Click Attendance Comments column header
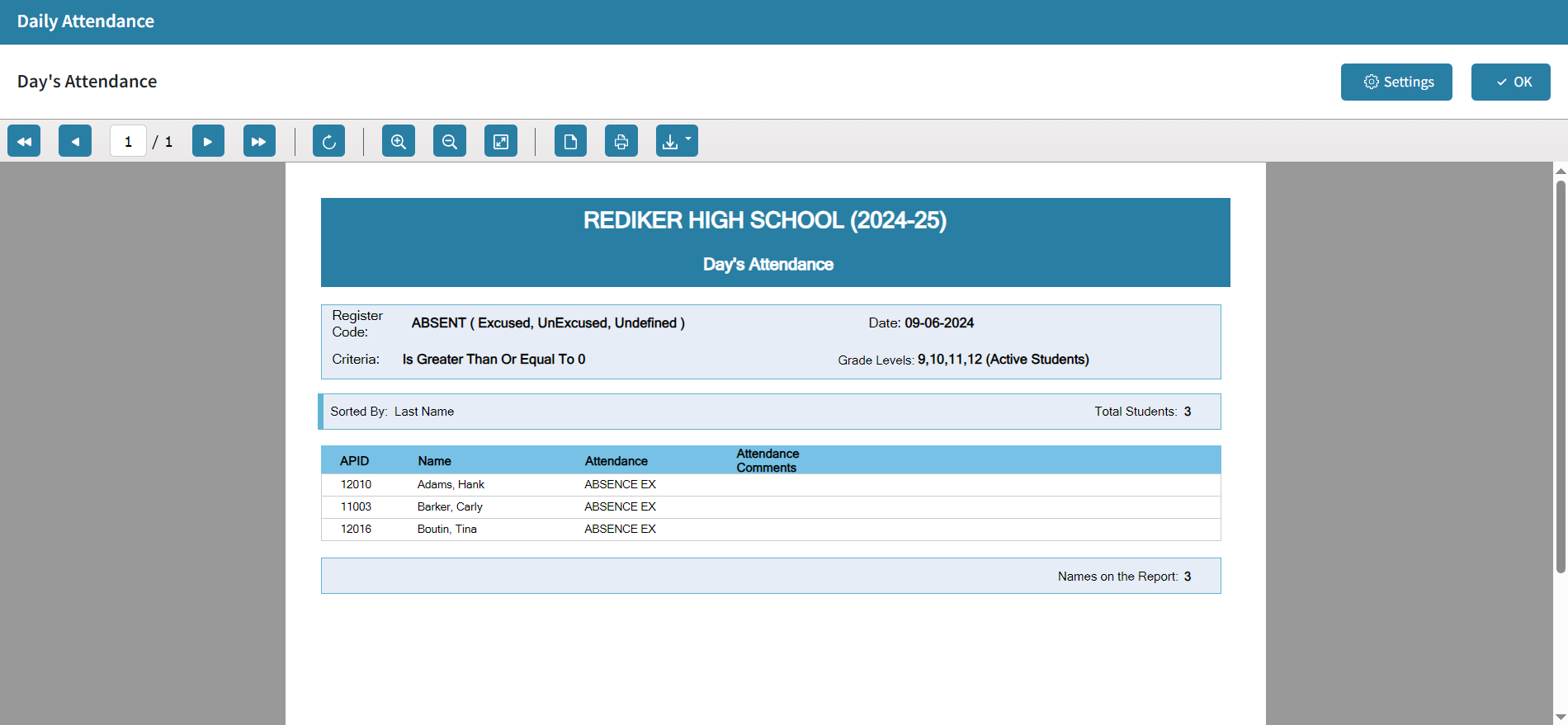Viewport: 1568px width, 725px height. (x=767, y=460)
